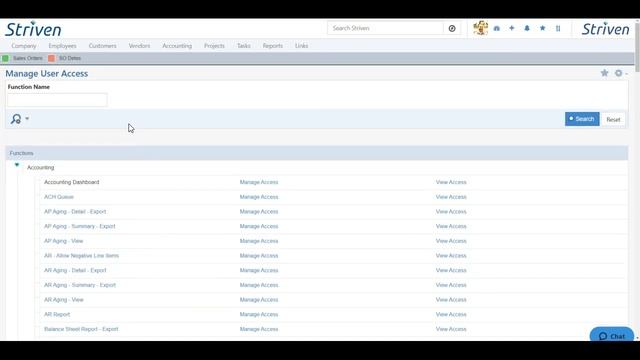This screenshot has width=640, height=360.
Task: Click the header icon right of favorites star
Action: tap(558, 28)
